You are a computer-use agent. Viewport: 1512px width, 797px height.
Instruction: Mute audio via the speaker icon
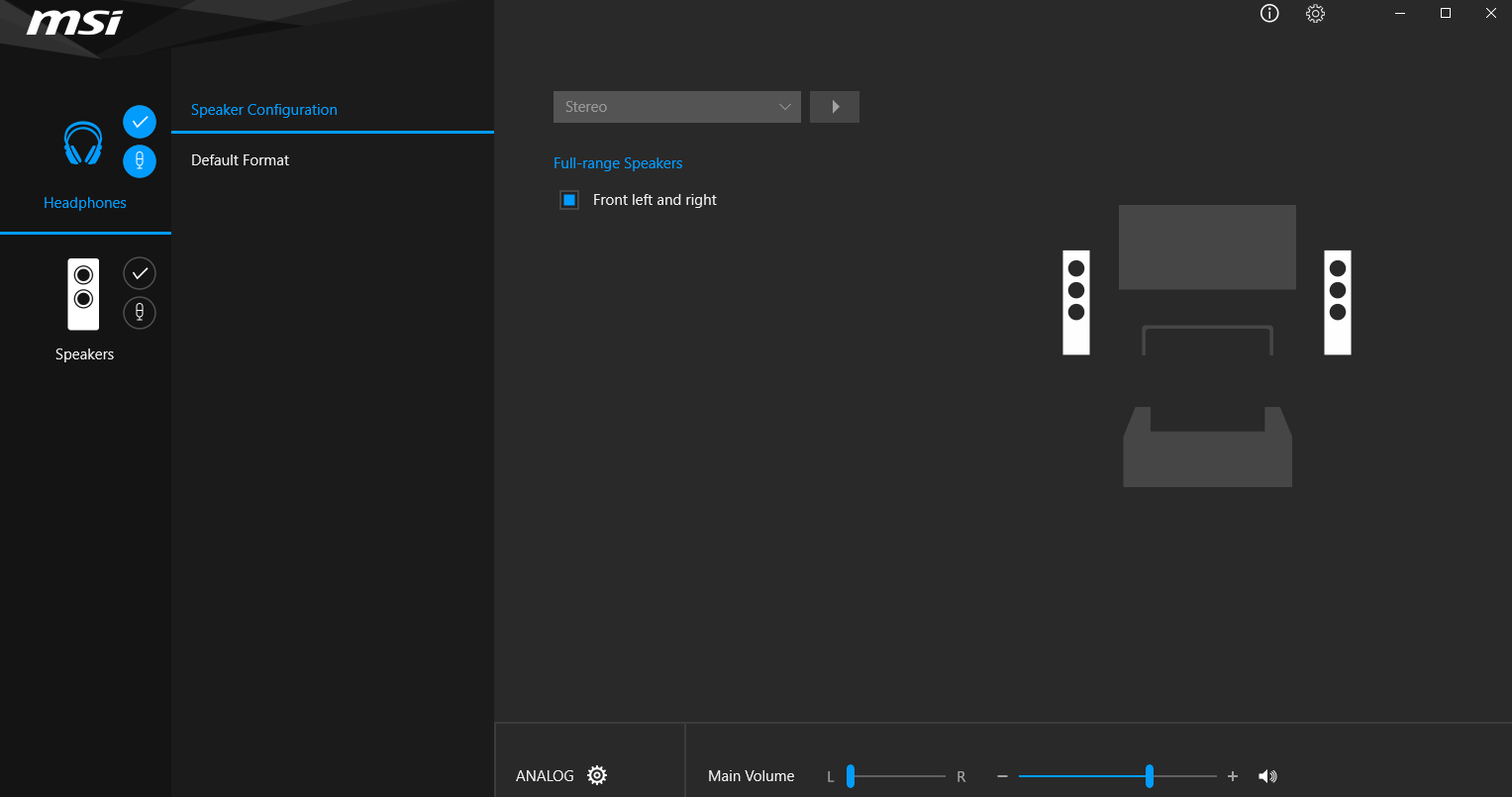[1268, 775]
